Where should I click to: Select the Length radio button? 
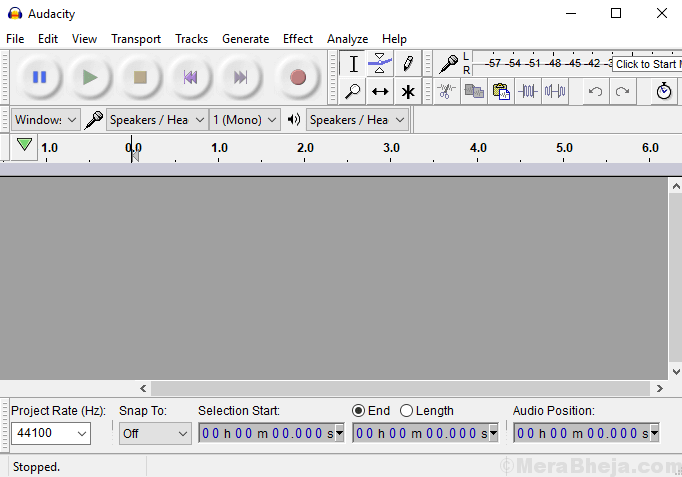tap(406, 410)
